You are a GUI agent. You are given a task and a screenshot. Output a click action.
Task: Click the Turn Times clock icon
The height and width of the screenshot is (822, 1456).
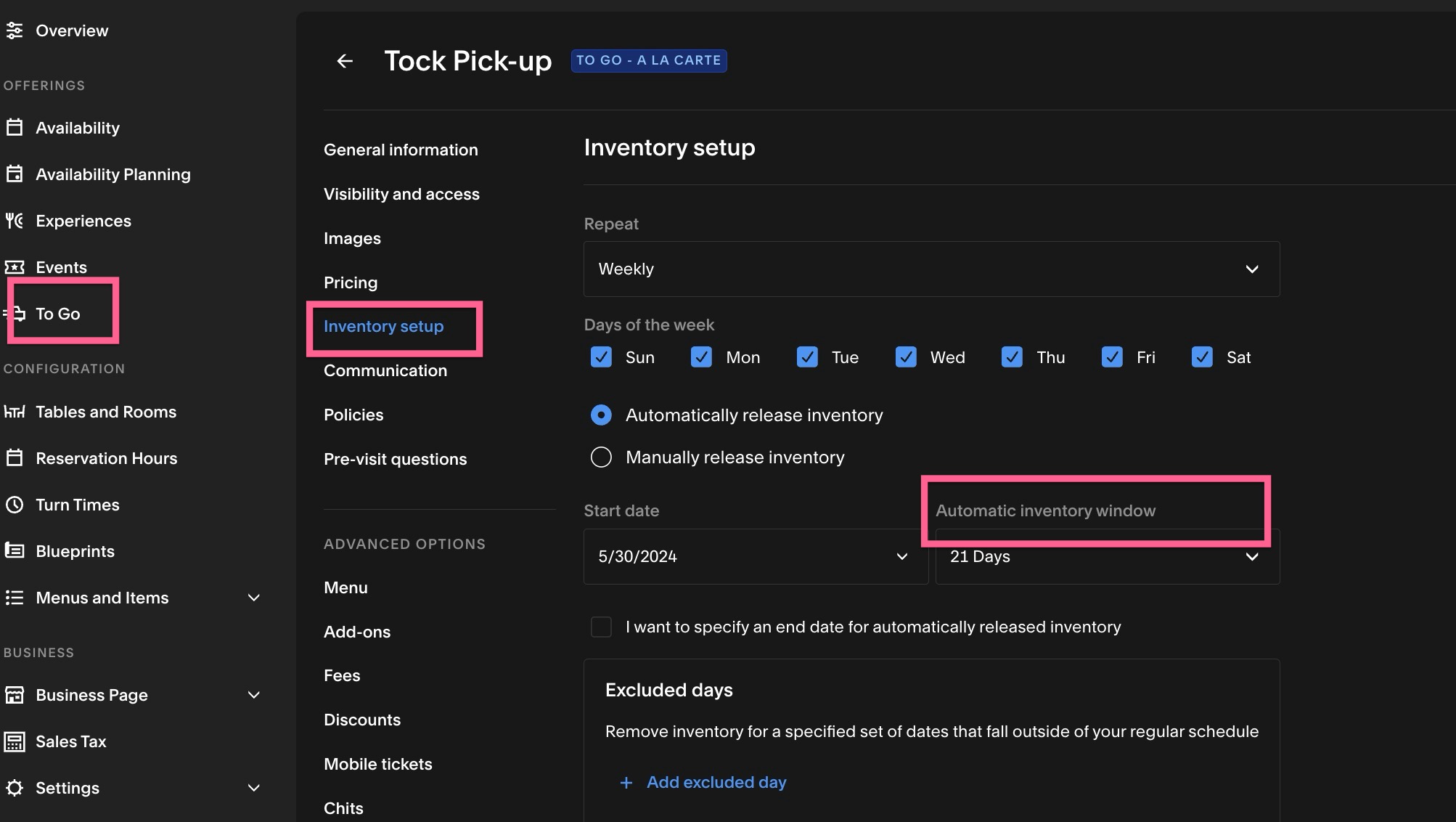(x=15, y=505)
